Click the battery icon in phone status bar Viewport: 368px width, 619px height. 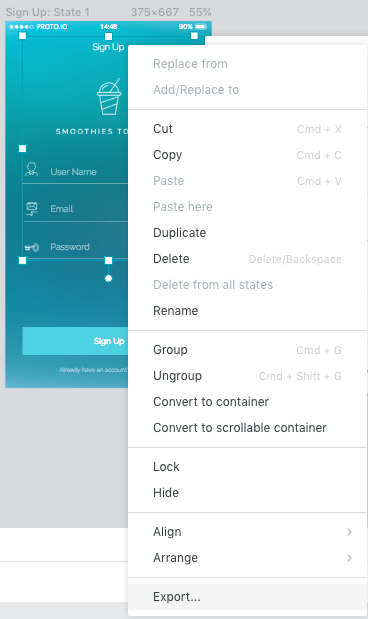[x=201, y=26]
